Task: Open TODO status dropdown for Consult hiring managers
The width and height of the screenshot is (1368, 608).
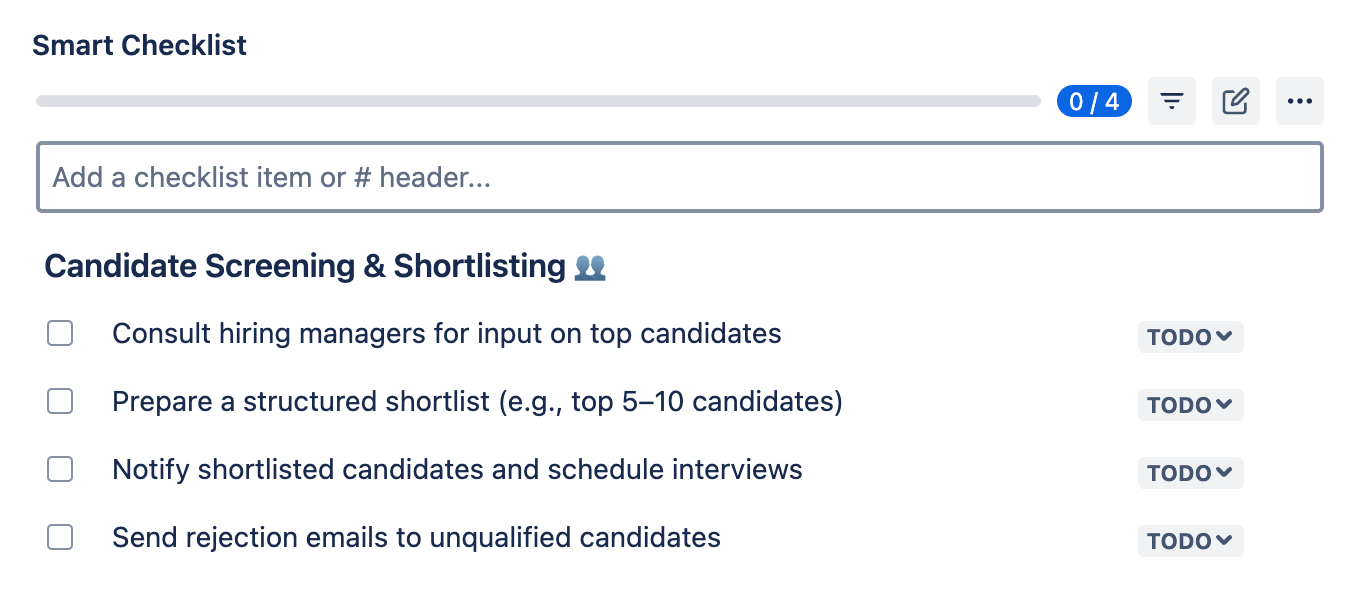Action: point(1190,337)
